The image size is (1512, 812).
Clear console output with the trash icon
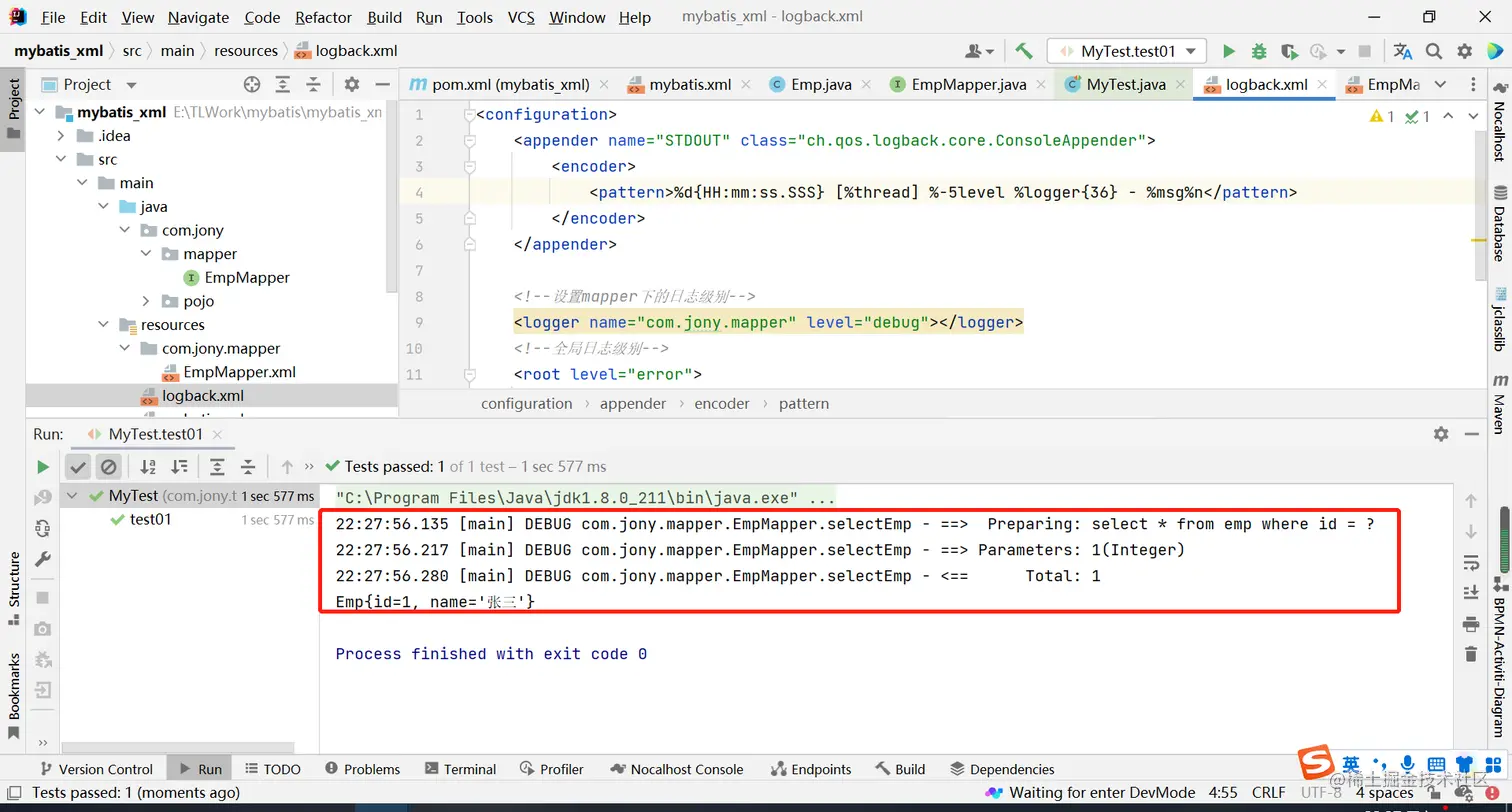(x=1470, y=654)
